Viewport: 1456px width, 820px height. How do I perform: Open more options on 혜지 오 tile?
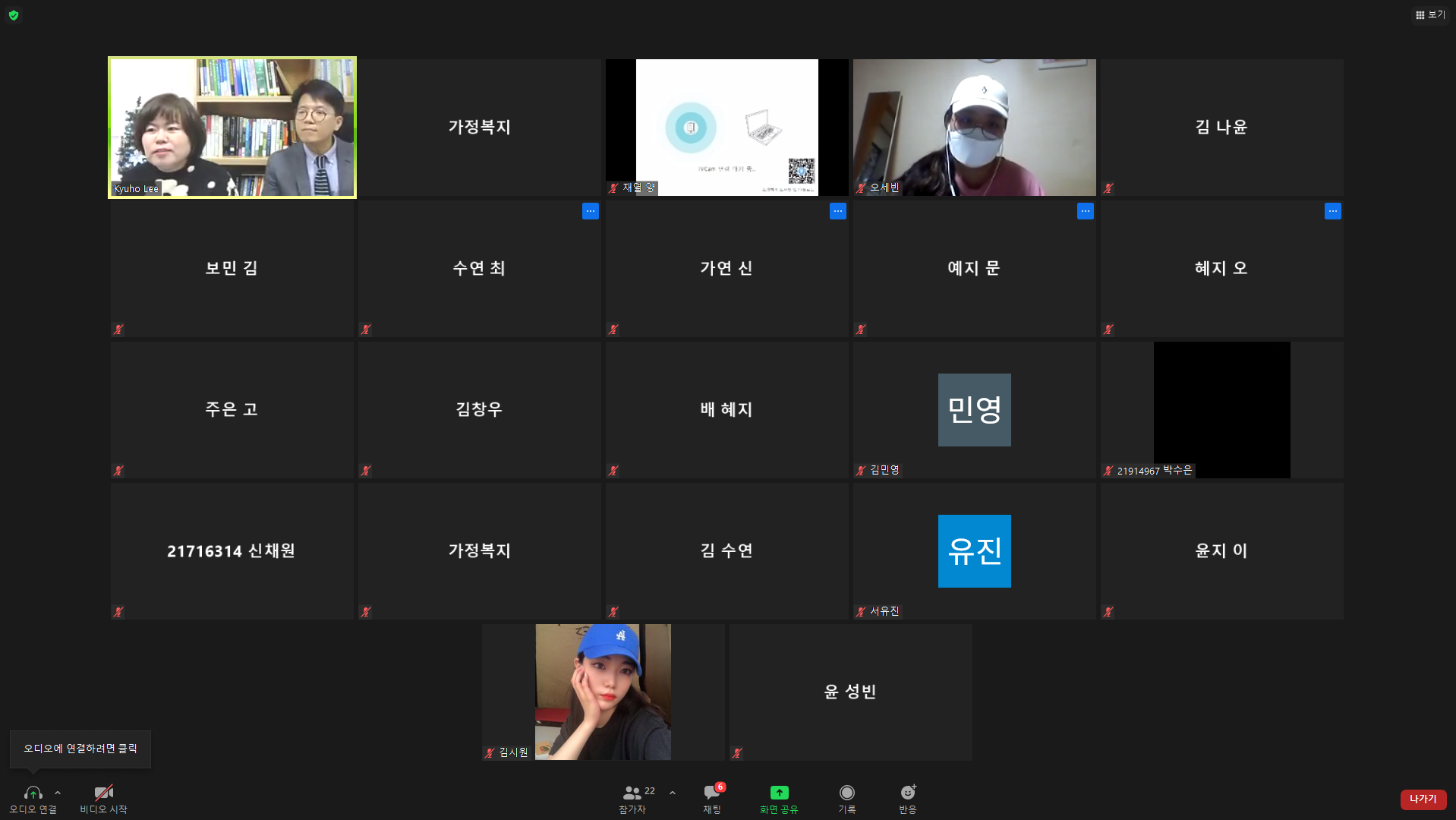(x=1332, y=211)
